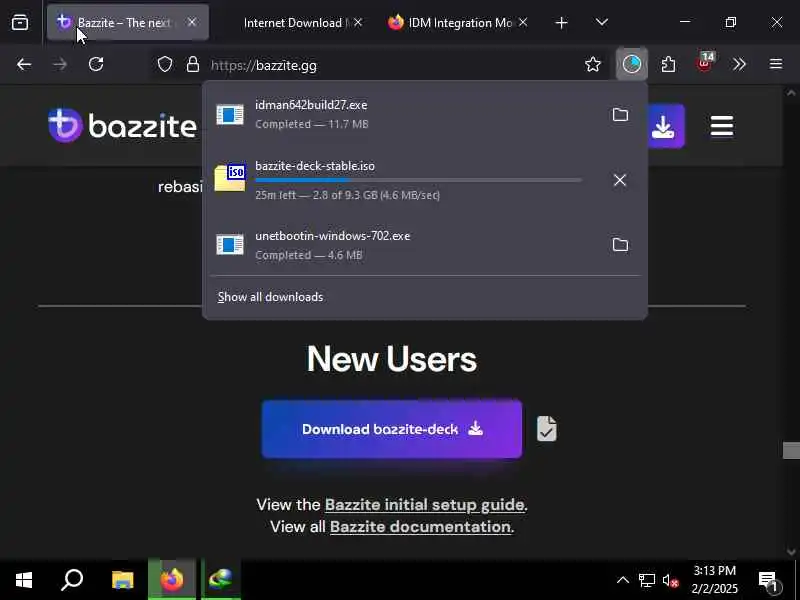The image size is (800, 600).
Task: Toggle the downloads panel button
Action: click(x=632, y=64)
